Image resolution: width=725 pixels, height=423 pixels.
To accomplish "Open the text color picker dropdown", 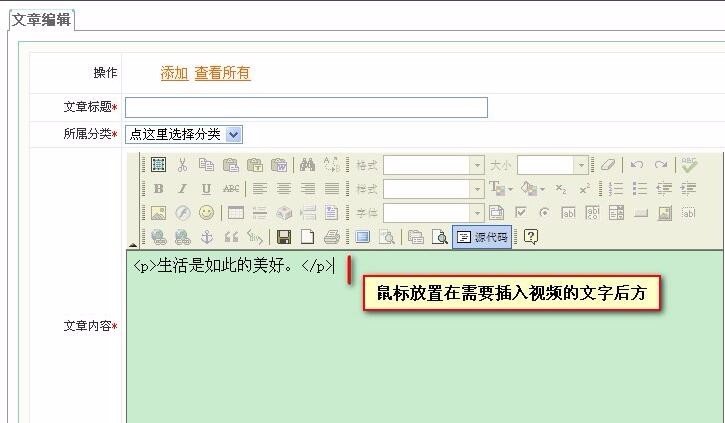I will point(501,189).
